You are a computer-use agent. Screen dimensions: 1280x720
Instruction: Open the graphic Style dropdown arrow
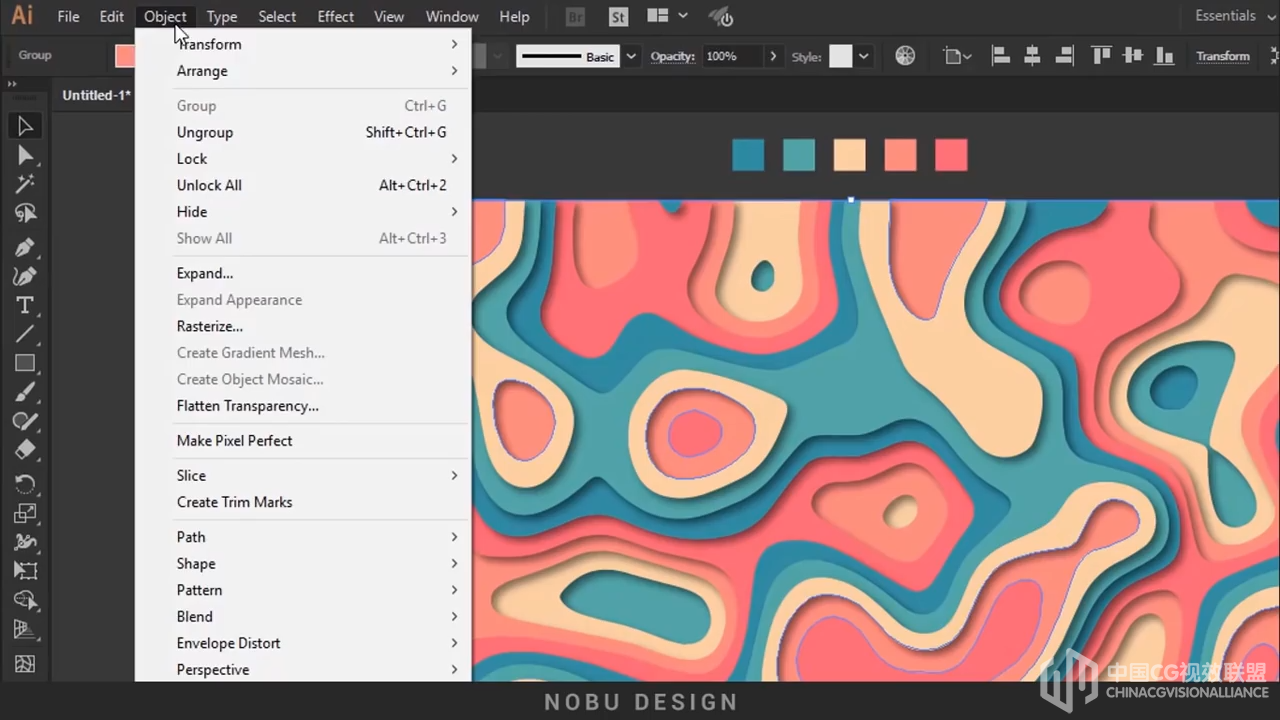coord(864,57)
